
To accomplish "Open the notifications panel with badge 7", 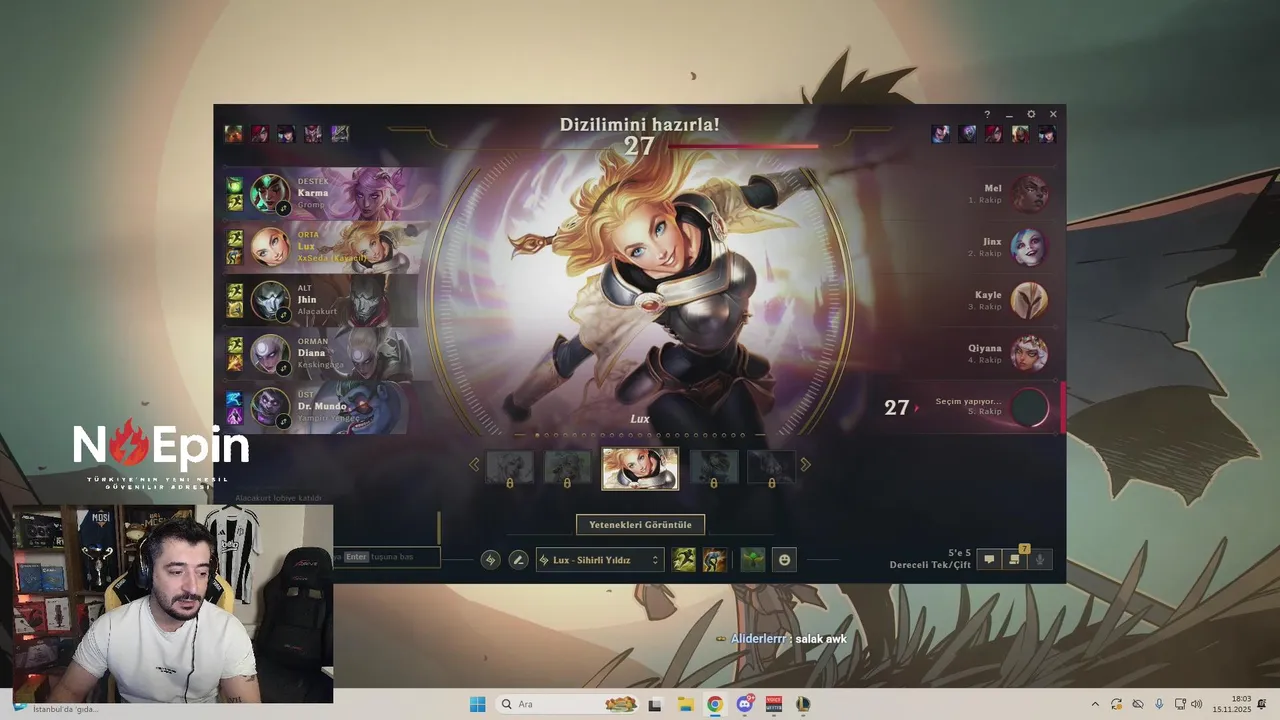I will [1015, 560].
